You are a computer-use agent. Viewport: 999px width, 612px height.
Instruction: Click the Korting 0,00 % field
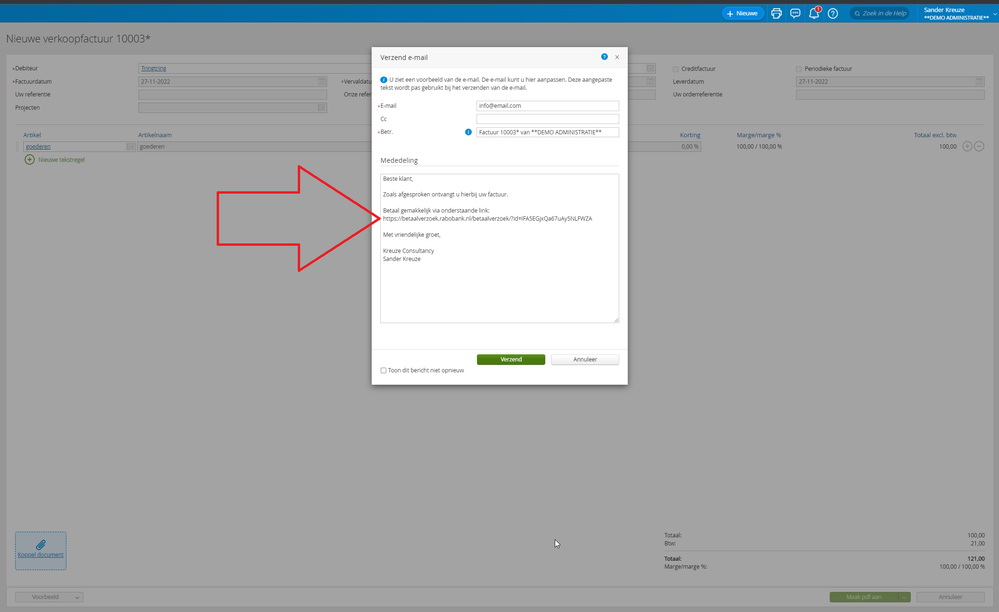pyautogui.click(x=665, y=146)
